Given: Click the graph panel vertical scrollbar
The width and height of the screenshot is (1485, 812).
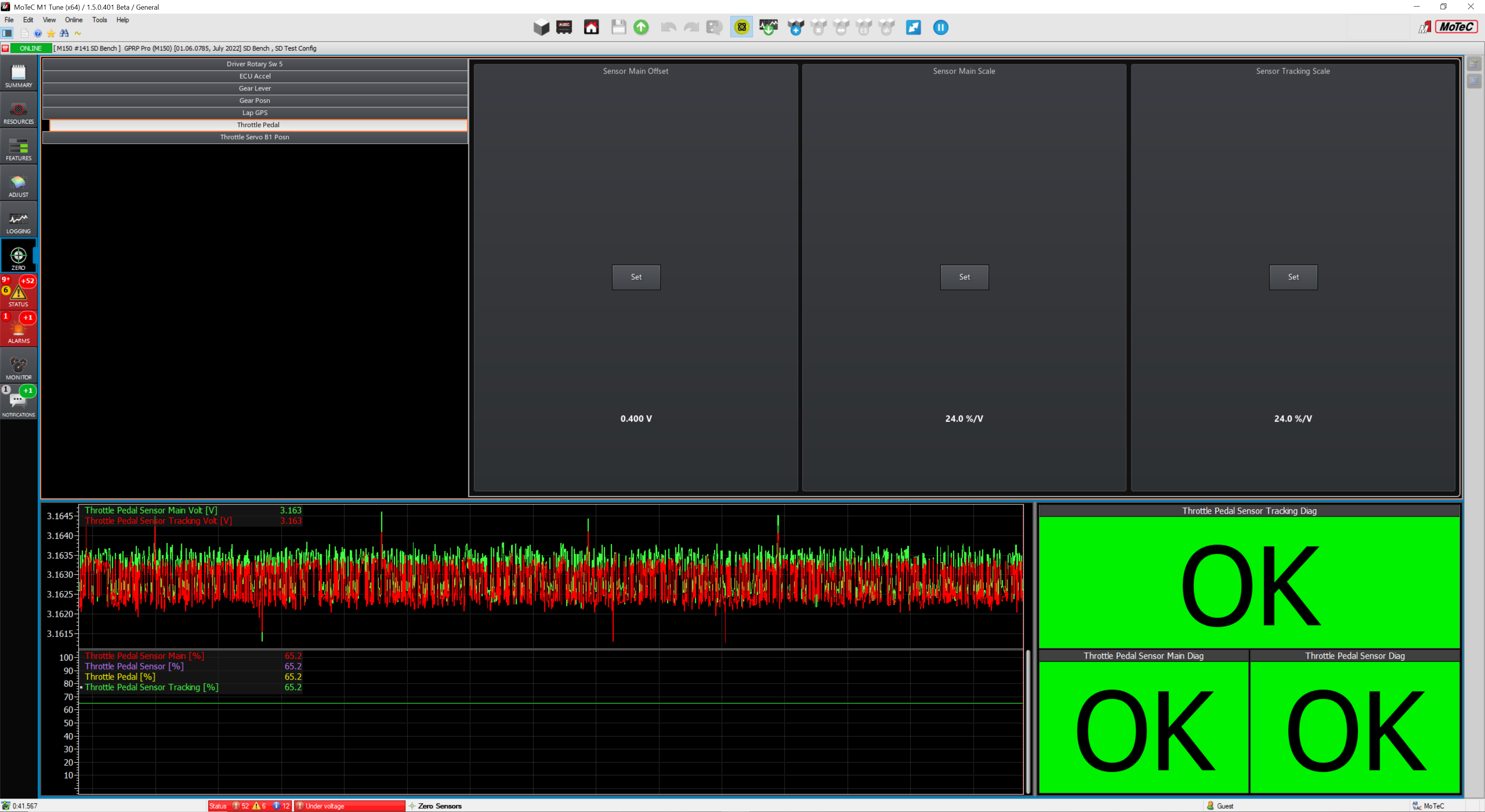Looking at the screenshot, I should (x=1028, y=720).
